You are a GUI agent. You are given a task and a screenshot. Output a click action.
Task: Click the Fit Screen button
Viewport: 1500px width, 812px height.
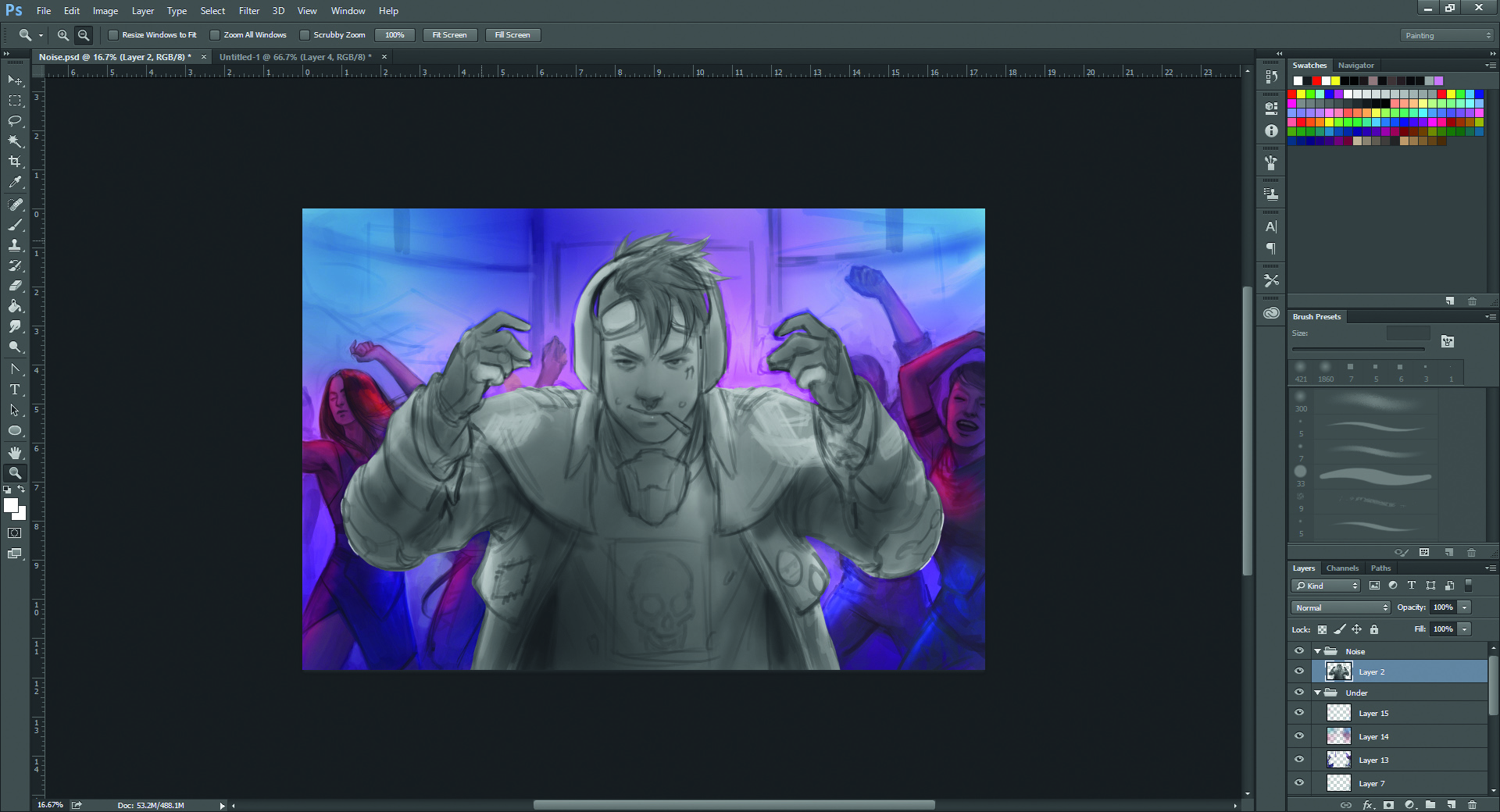click(450, 35)
